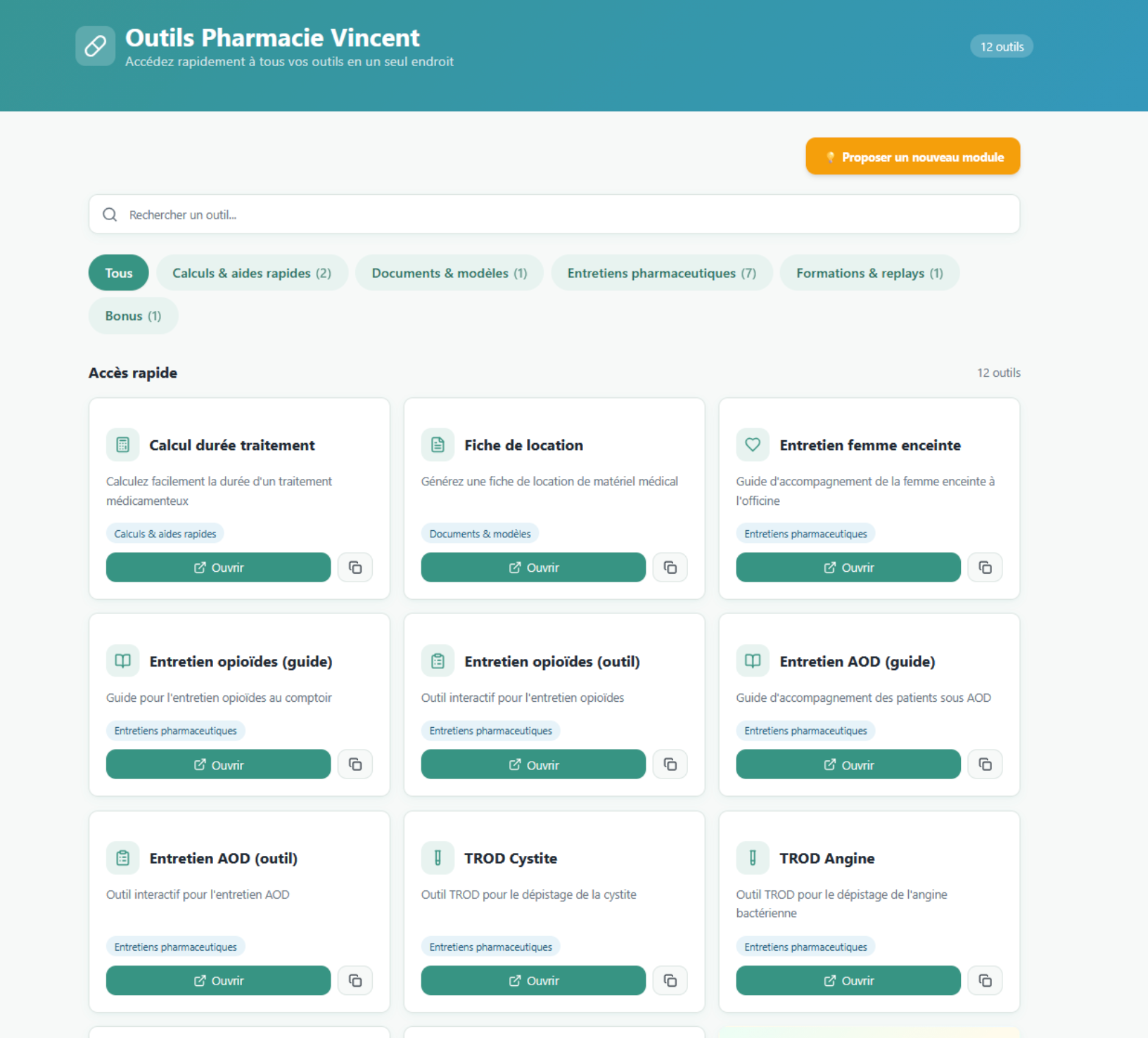
Task: Filter by Bonus category
Action: click(x=133, y=315)
